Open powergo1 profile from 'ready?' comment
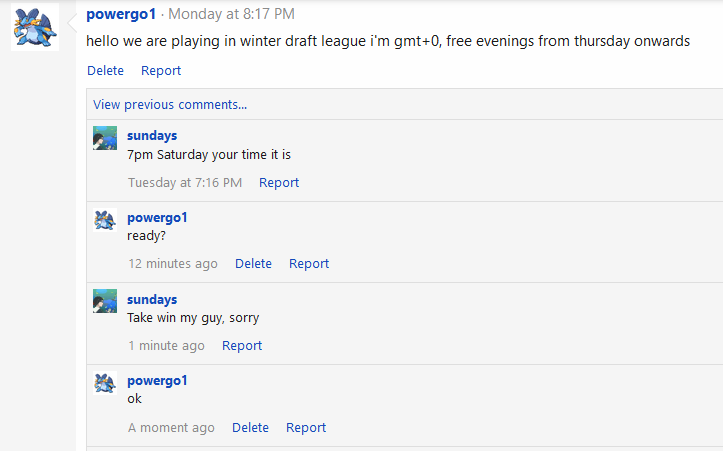Screen dimensions: 723x451 tap(157, 218)
